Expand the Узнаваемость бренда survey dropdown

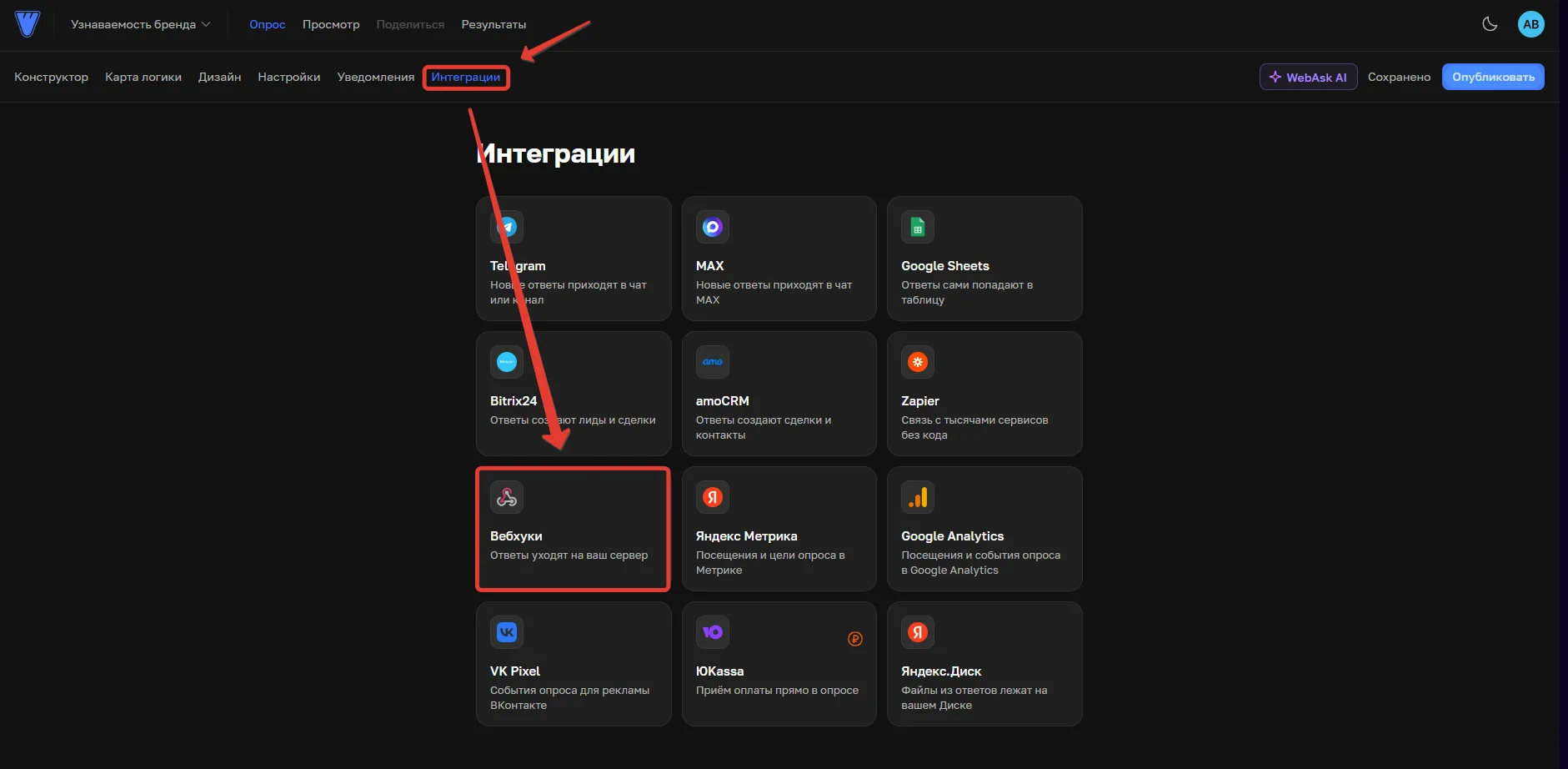pyautogui.click(x=140, y=24)
